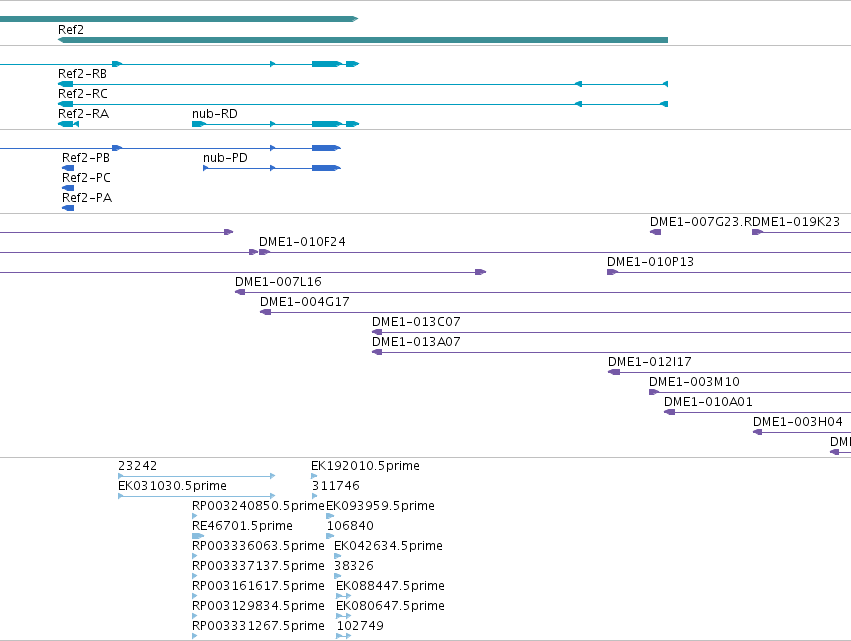
Task: Select the EK093959.5prime EST label
Action: tap(380, 506)
